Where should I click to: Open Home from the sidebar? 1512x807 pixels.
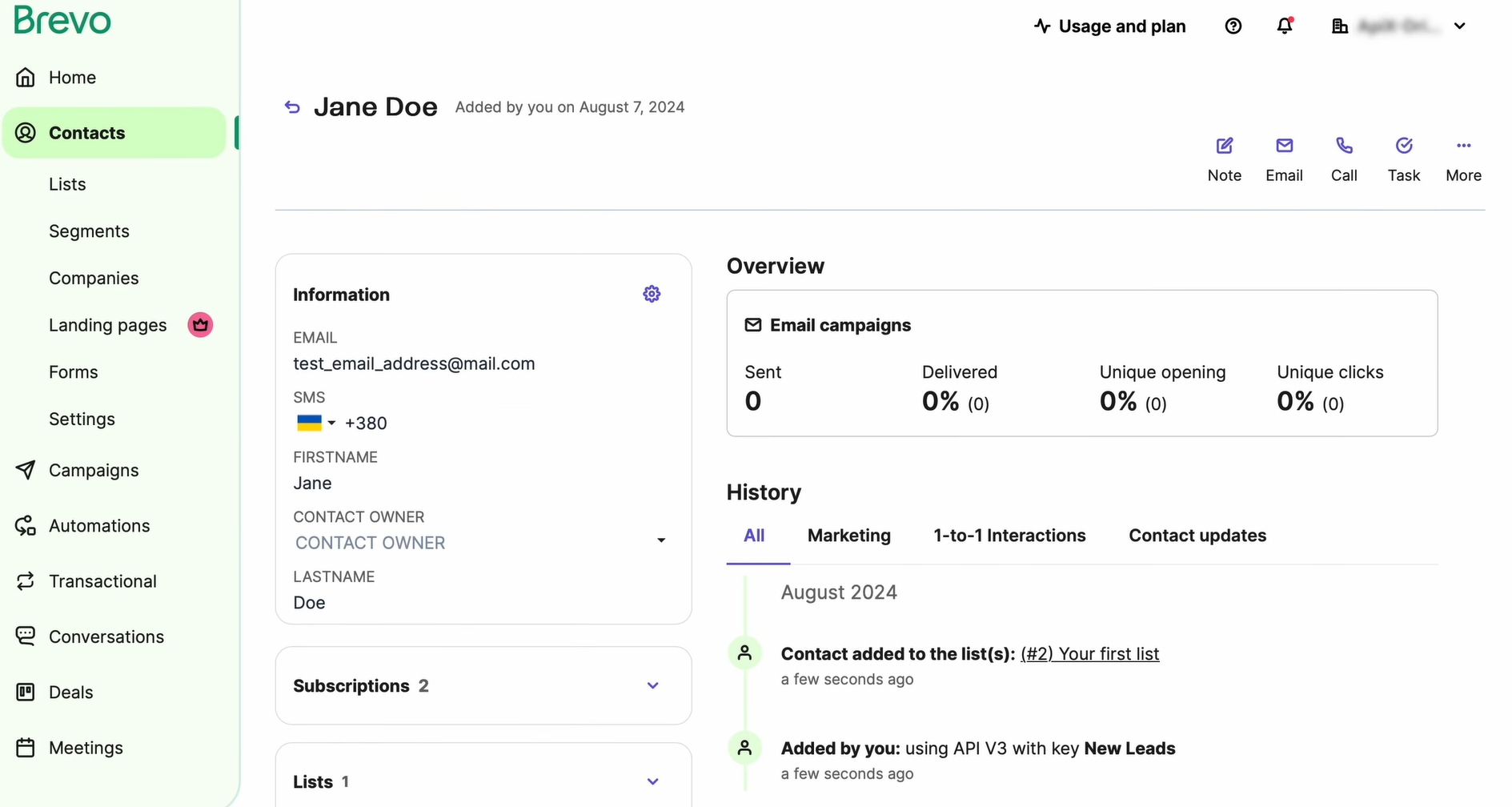coord(72,78)
